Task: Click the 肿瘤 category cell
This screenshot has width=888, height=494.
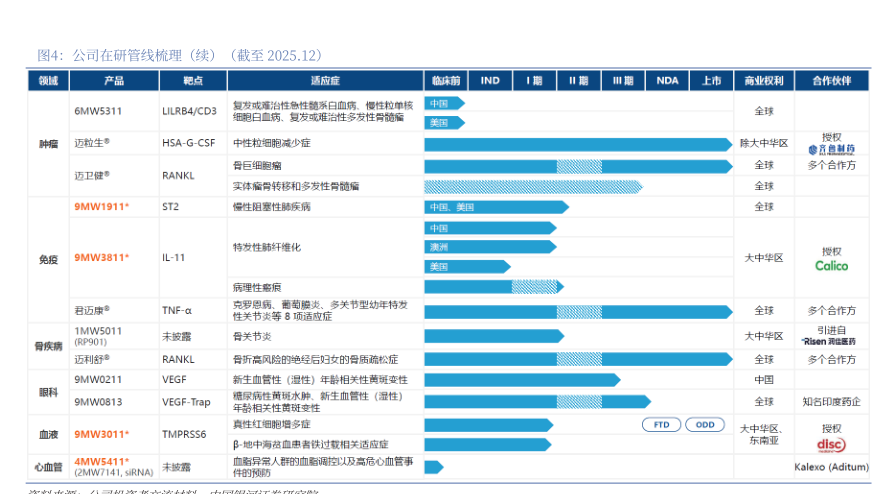Action: (x=48, y=144)
